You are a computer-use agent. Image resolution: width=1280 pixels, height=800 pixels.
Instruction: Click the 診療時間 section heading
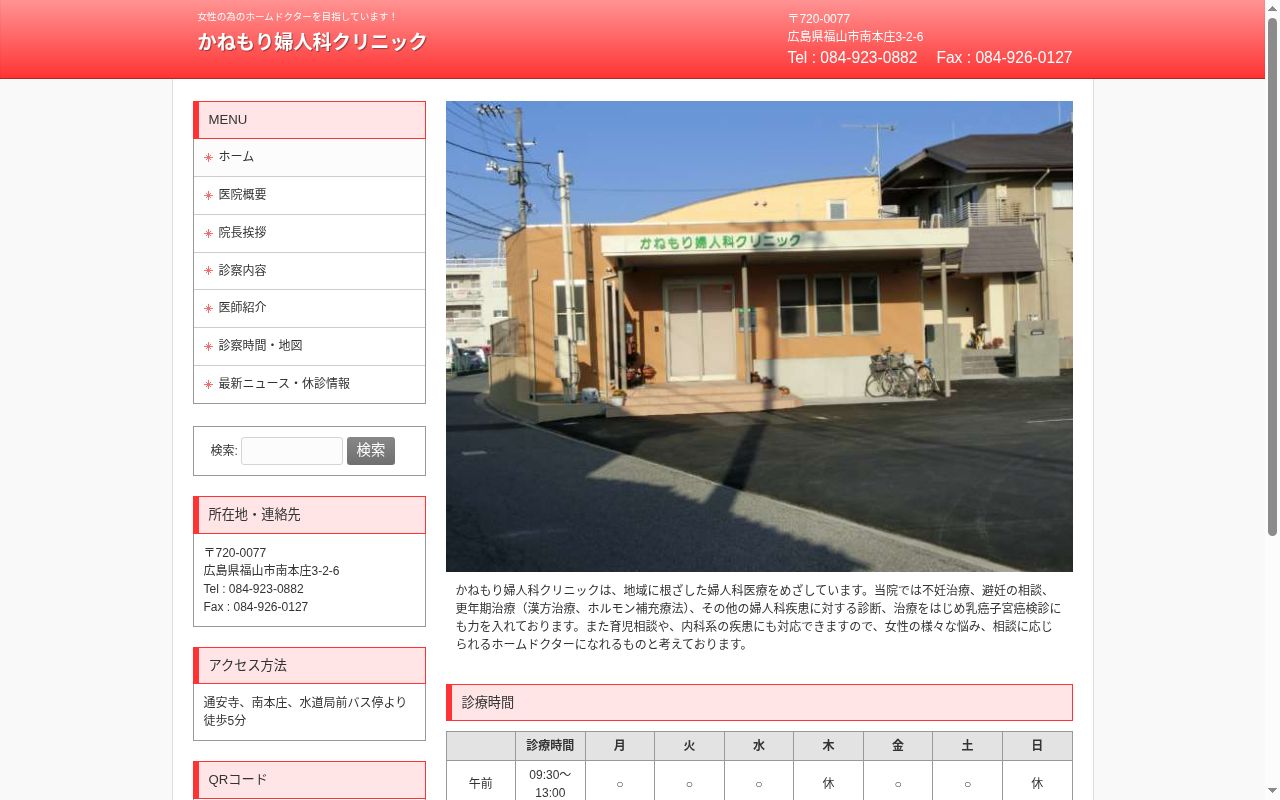(759, 703)
